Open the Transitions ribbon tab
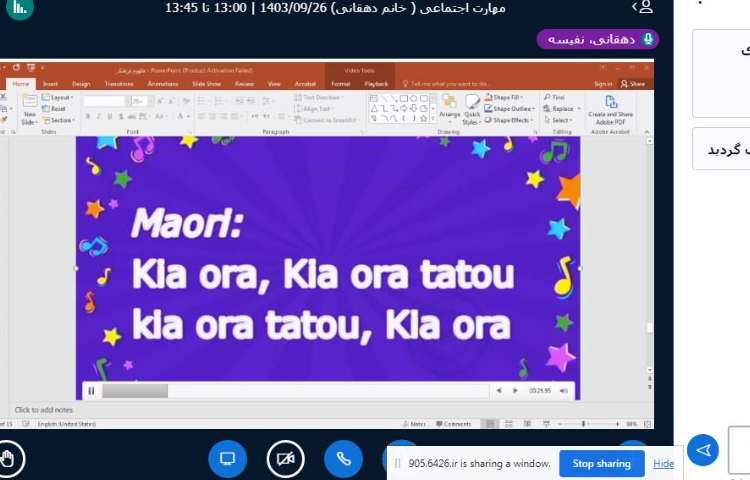 [119, 84]
